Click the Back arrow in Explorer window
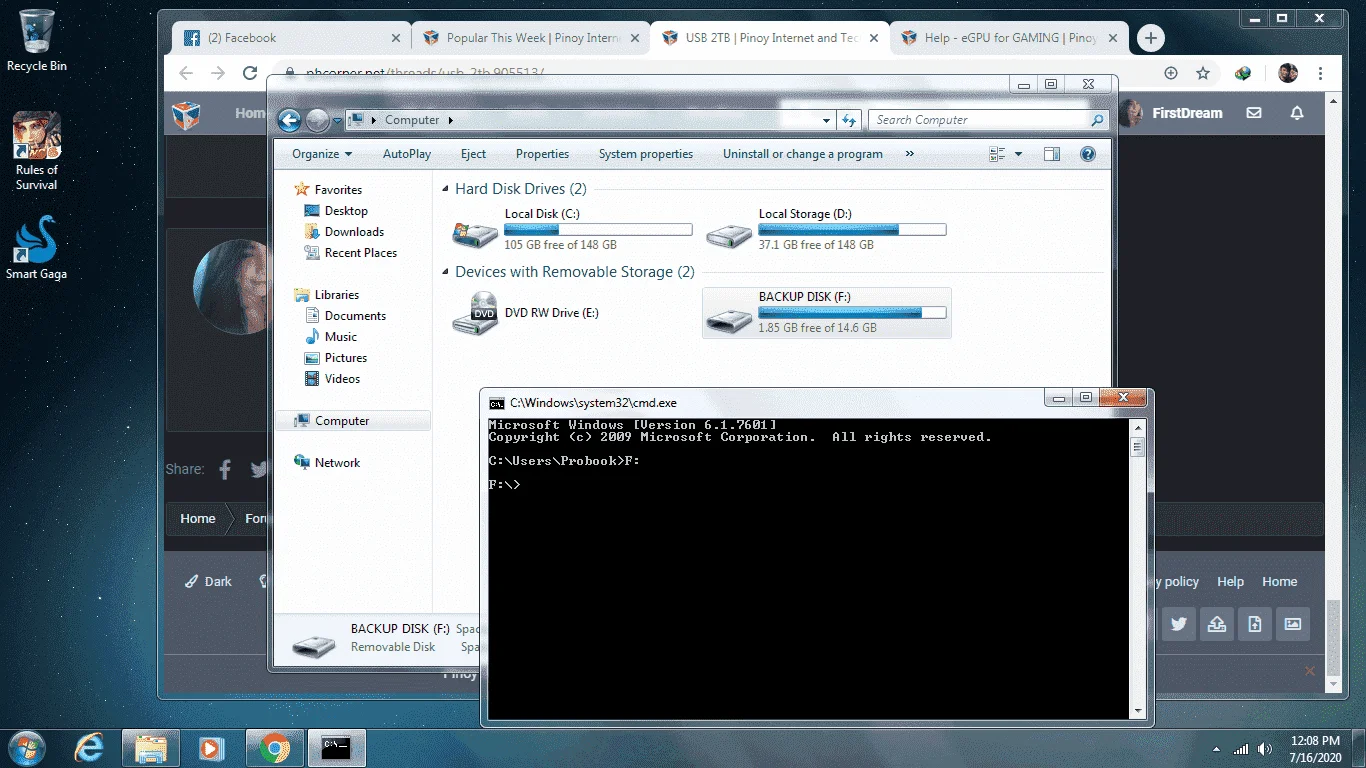 pos(289,120)
